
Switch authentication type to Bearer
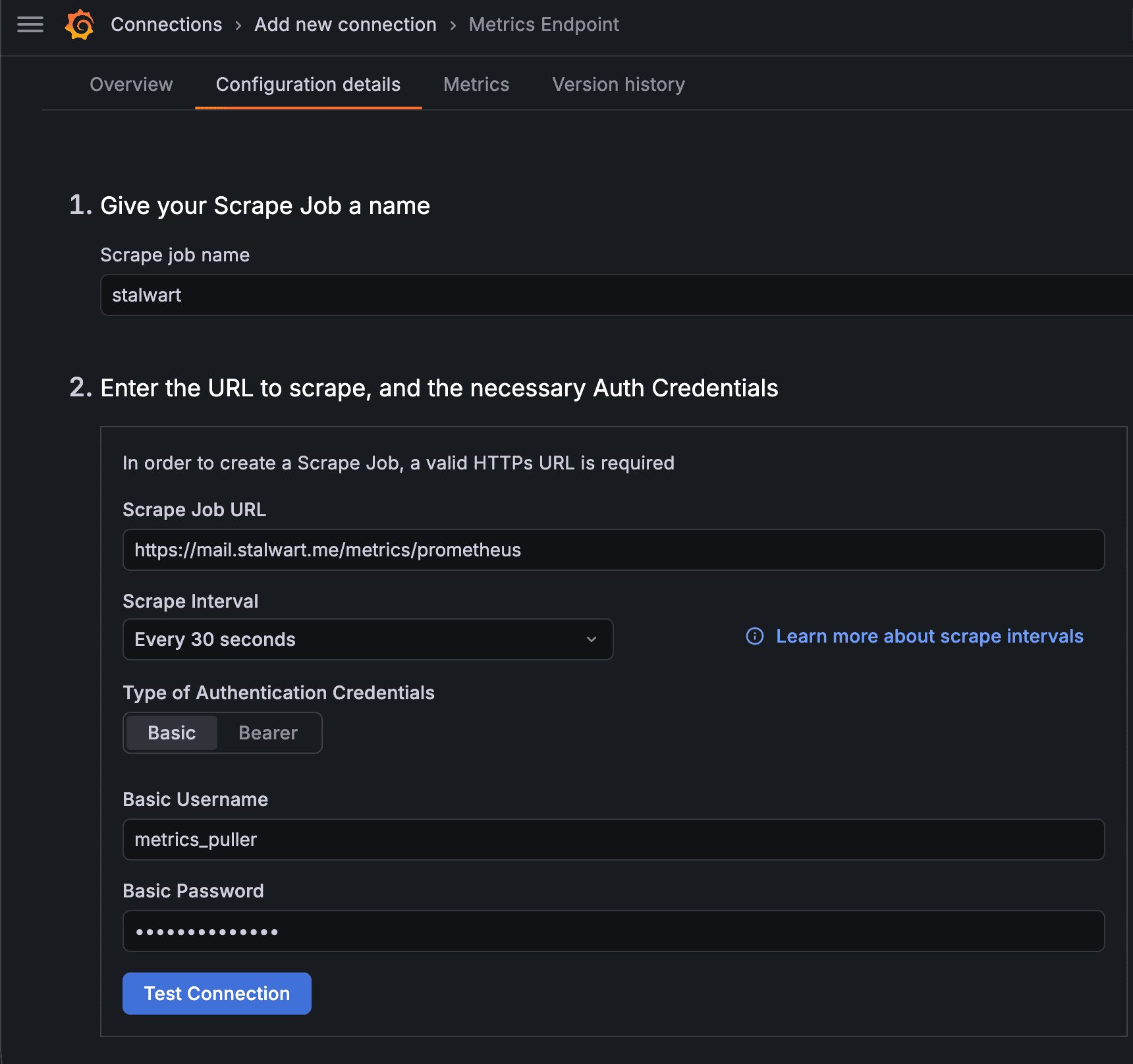pyautogui.click(x=268, y=733)
